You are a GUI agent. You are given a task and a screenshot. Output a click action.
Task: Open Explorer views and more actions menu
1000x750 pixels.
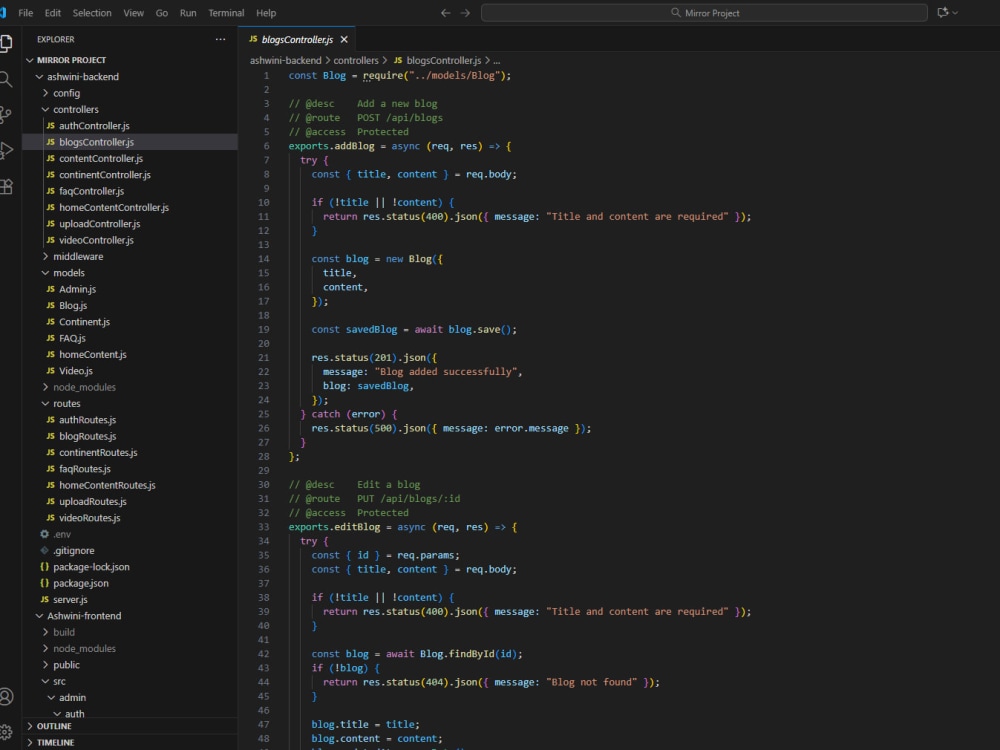tap(221, 40)
